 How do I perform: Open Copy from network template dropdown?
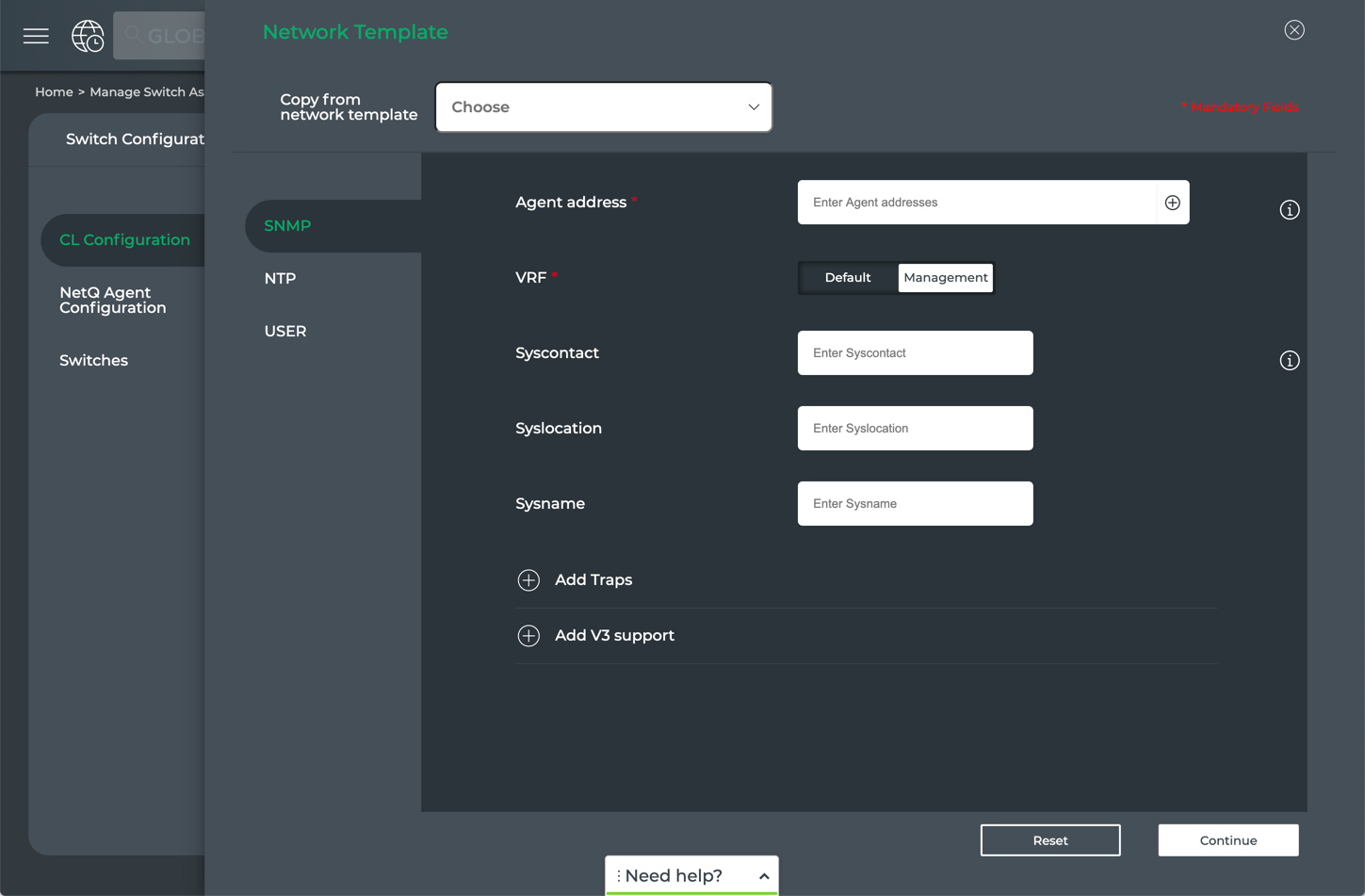[x=603, y=107]
